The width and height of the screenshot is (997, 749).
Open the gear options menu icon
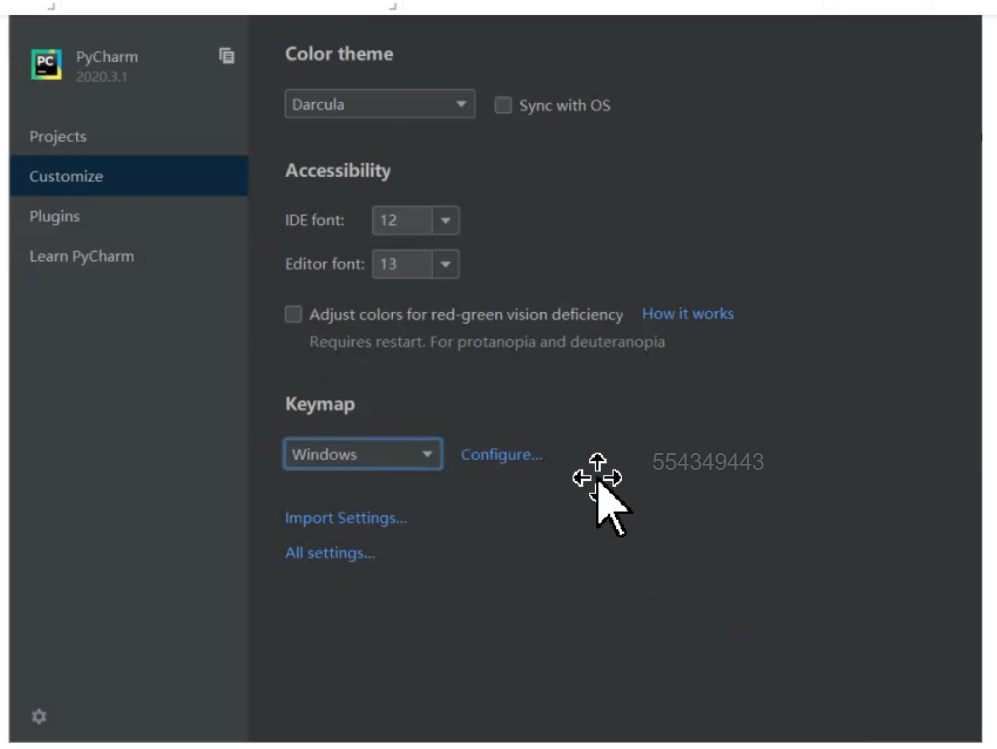tap(39, 716)
